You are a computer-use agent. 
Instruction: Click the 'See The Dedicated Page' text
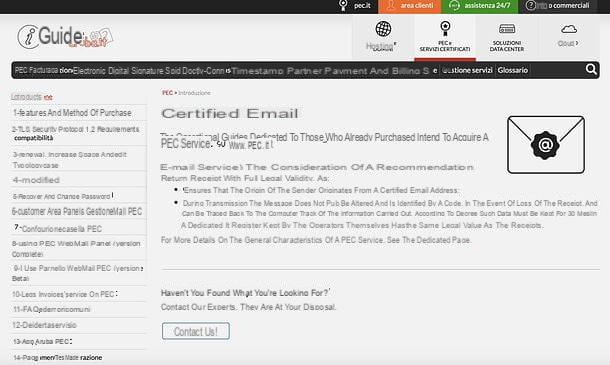429,240
